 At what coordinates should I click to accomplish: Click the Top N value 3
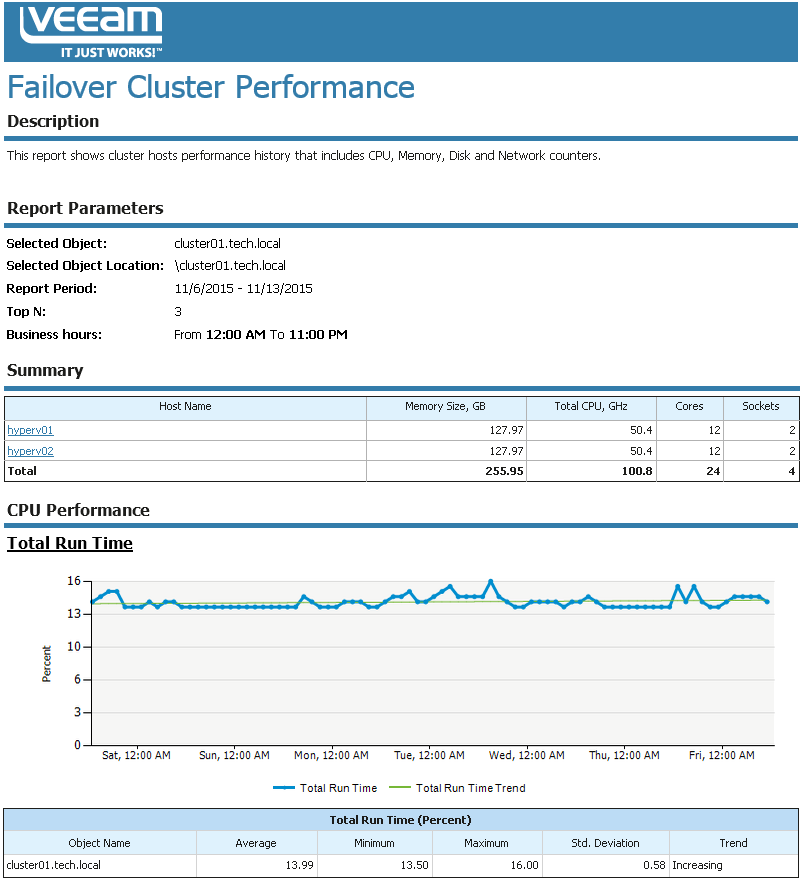tap(178, 312)
